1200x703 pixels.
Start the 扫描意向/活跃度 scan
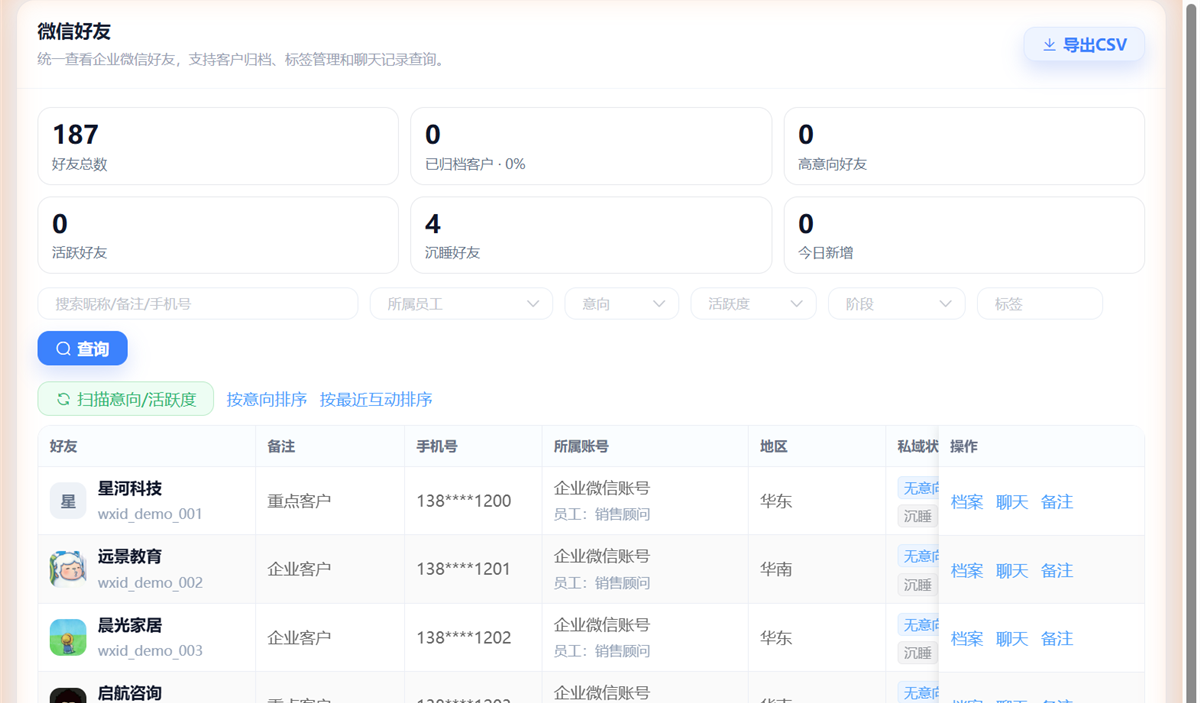126,399
